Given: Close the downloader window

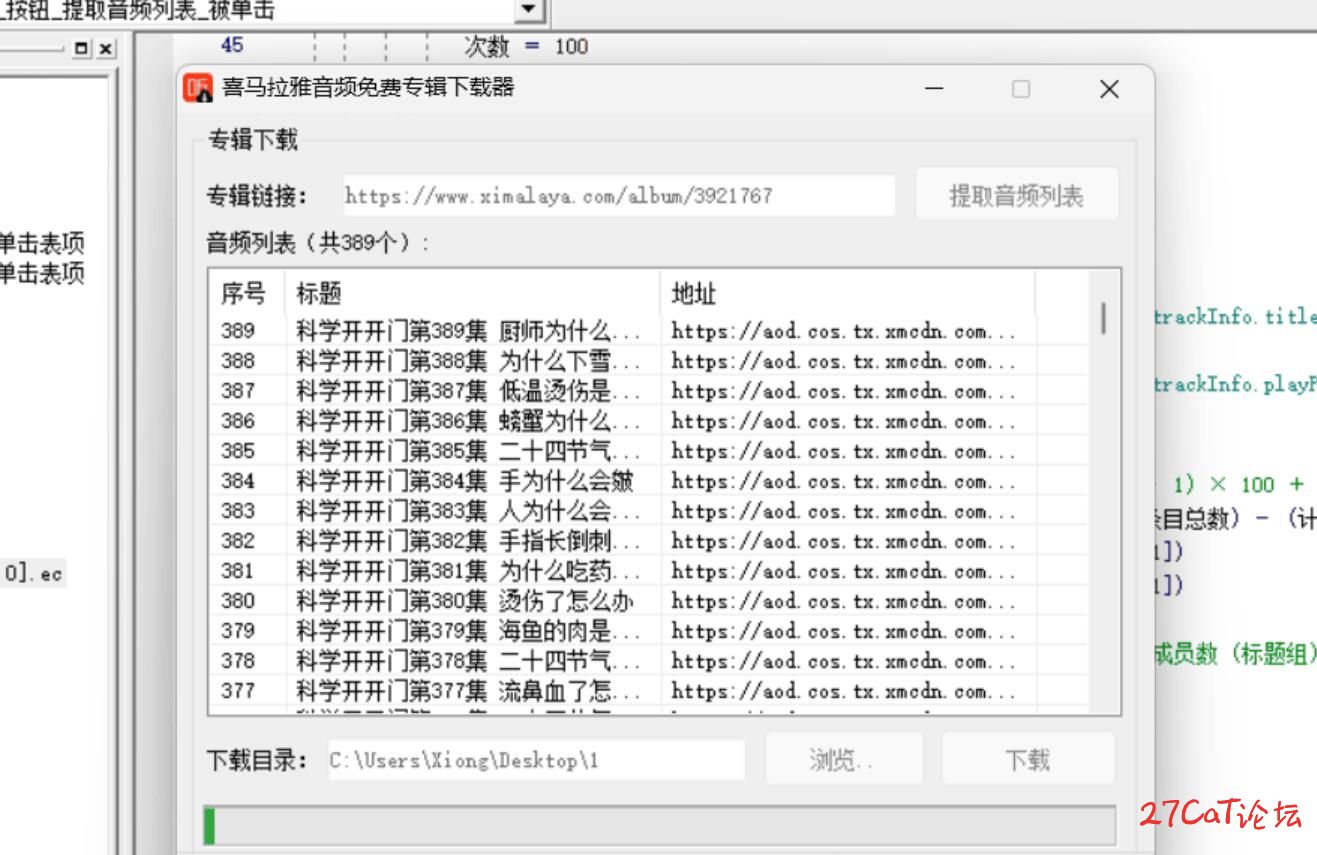Looking at the screenshot, I should [x=1109, y=89].
